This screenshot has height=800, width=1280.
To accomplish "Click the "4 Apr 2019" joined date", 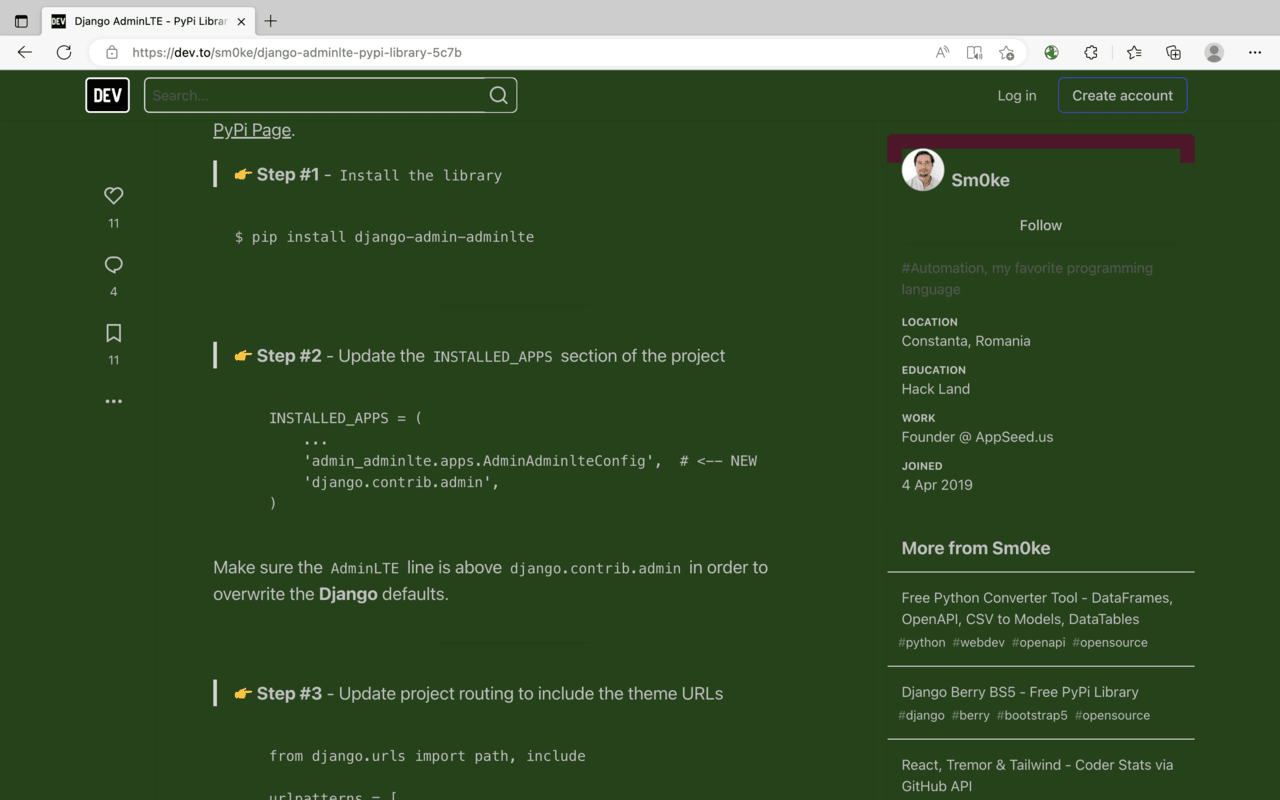I will point(937,485).
